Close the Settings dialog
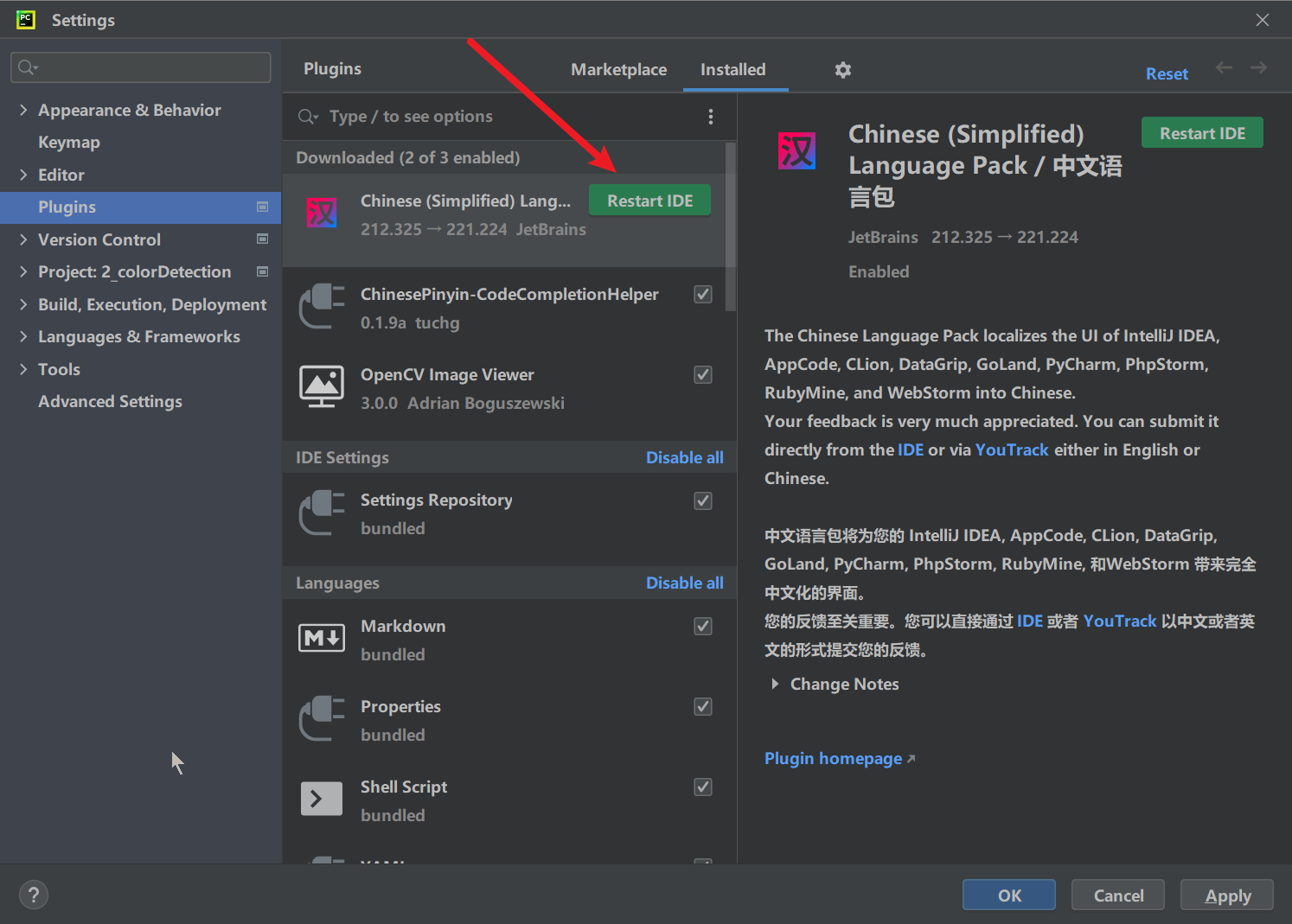 [1263, 20]
